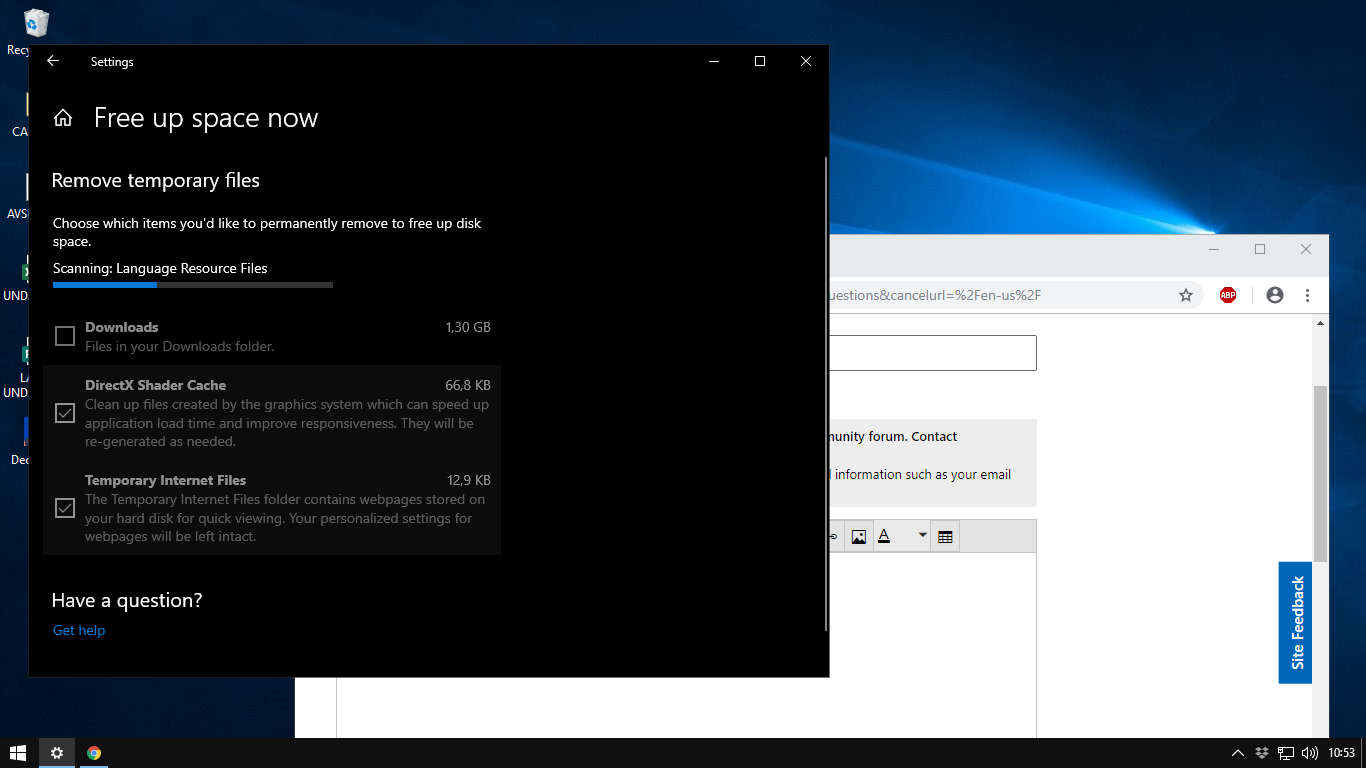Image resolution: width=1366 pixels, height=768 pixels.
Task: Minimize the Chrome window
Action: [x=1214, y=249]
